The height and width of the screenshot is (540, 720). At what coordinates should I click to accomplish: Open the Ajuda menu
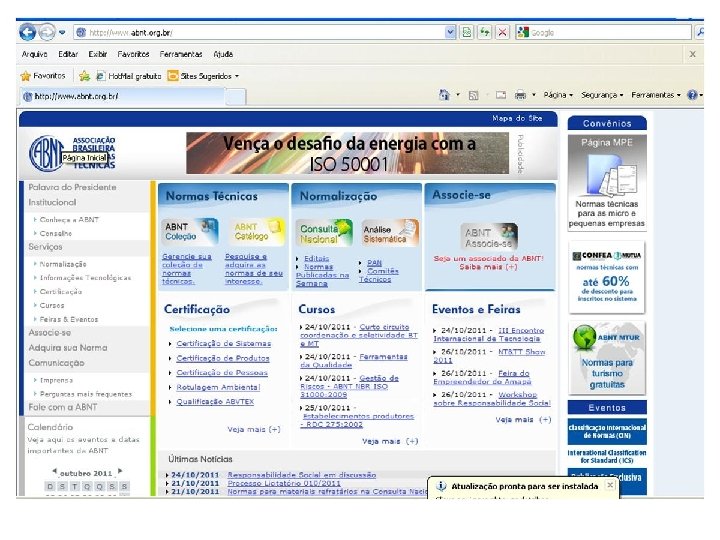[223, 54]
